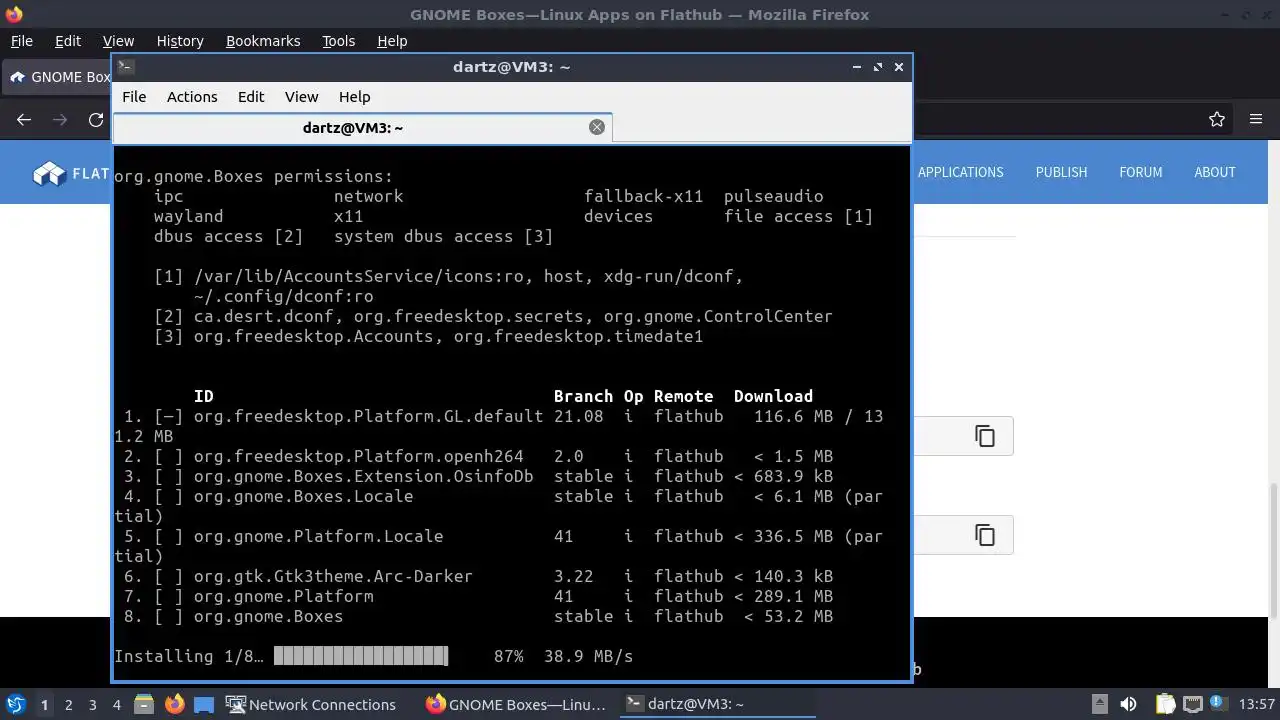Close the dartz@VM3 terminal tab
This screenshot has height=720, width=1280.
point(597,127)
